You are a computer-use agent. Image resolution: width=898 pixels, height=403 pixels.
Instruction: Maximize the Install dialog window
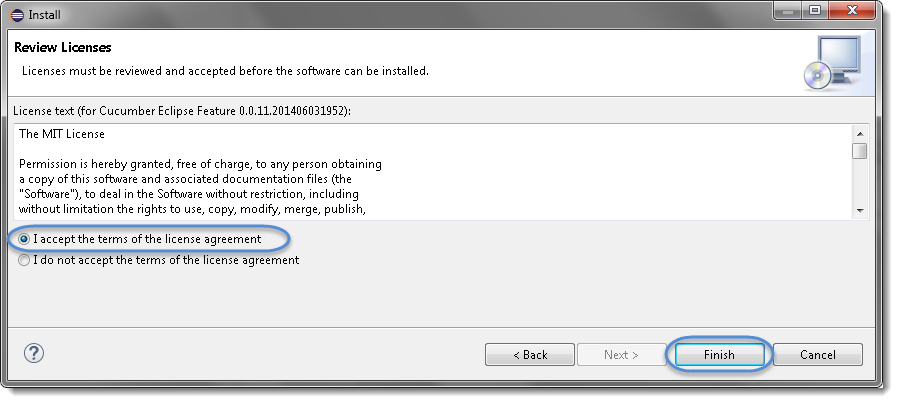click(816, 11)
